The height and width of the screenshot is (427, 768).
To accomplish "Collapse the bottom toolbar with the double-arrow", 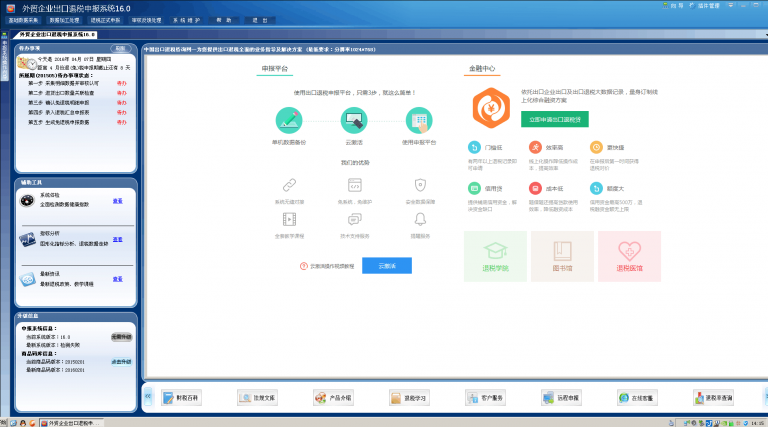I will tap(148, 396).
